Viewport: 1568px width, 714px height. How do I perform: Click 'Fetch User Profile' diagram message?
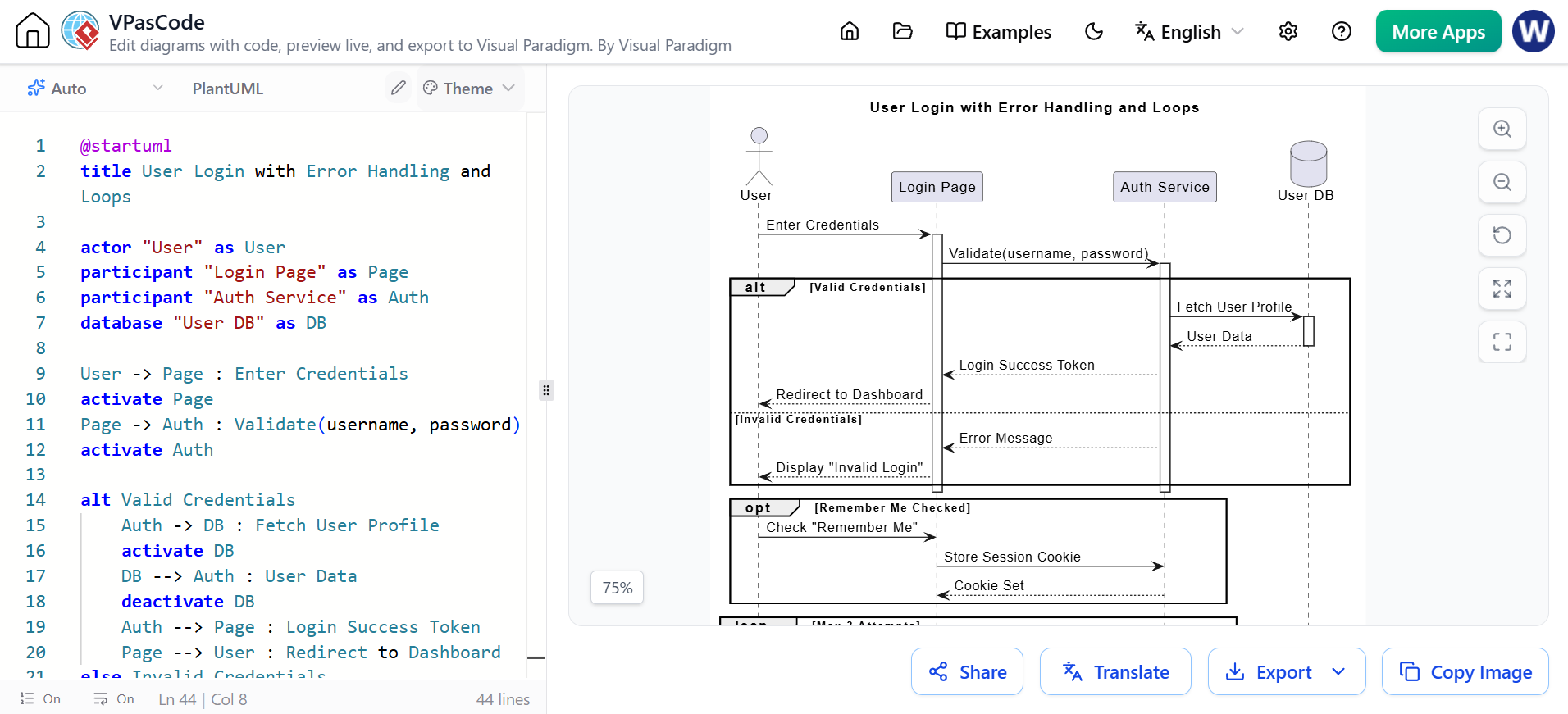point(1233,307)
